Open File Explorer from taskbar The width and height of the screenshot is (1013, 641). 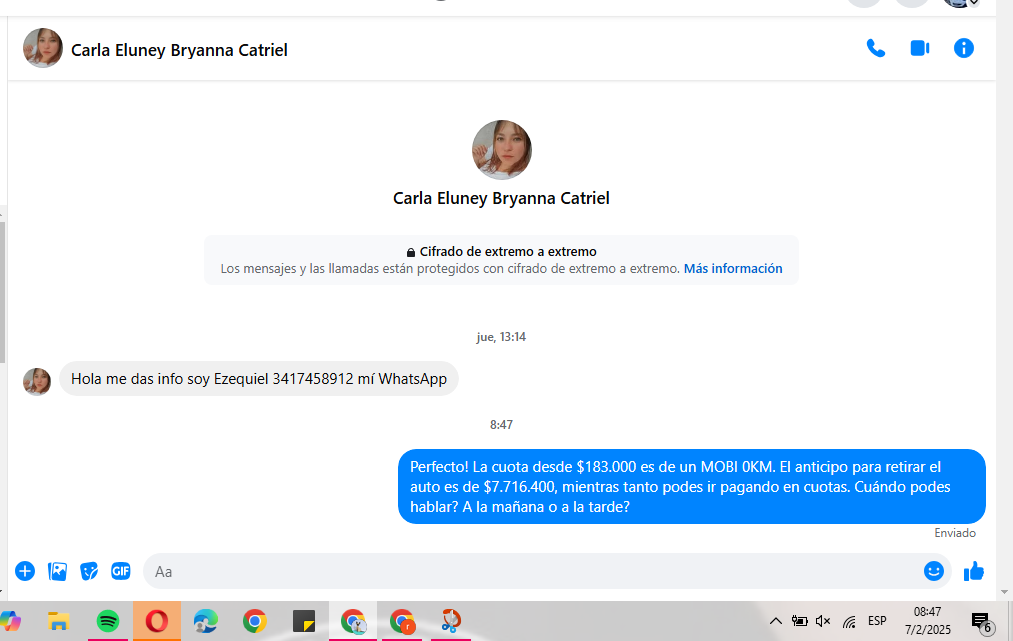tap(58, 621)
